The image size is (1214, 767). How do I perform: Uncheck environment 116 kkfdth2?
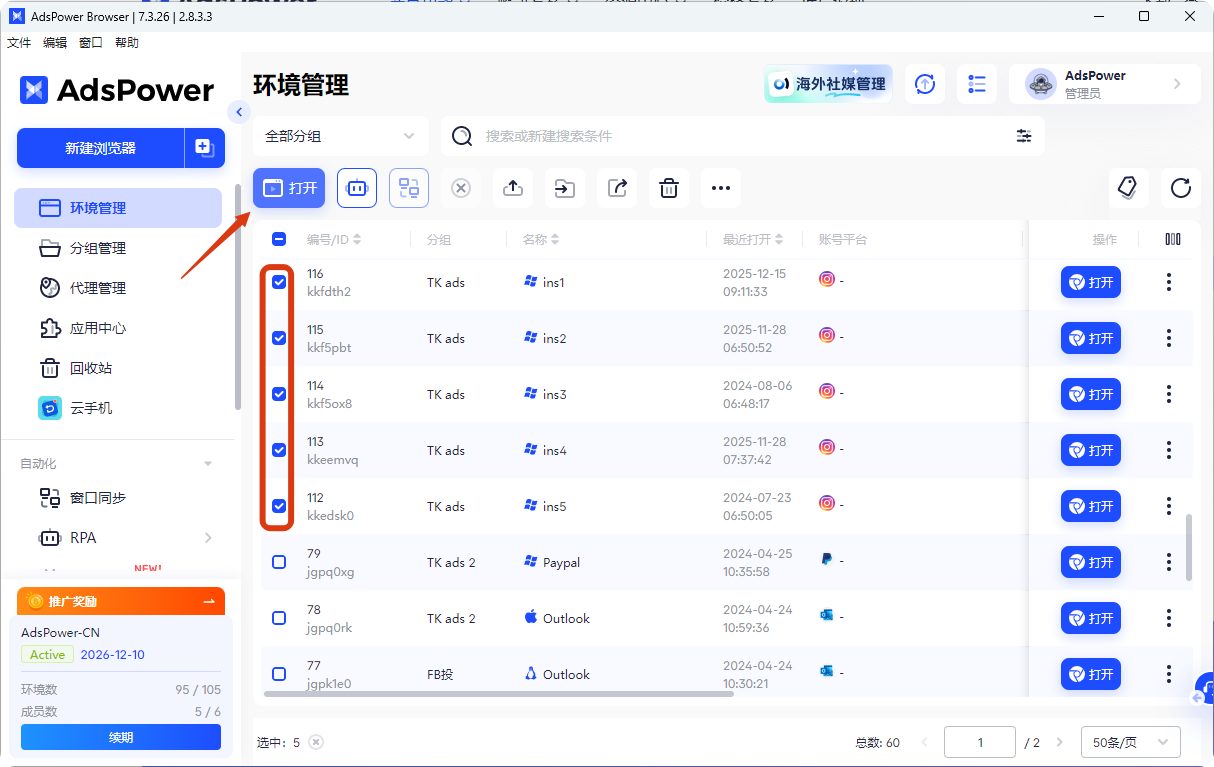278,282
